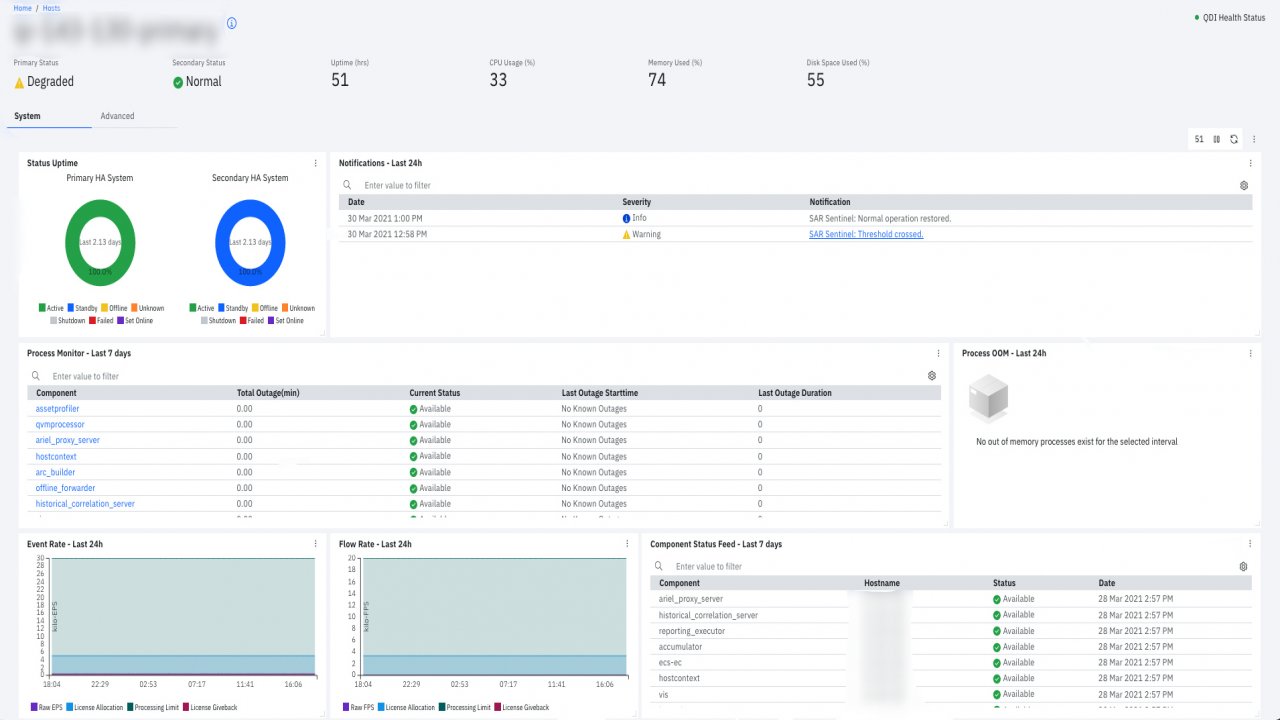Open the Component Status Feed settings gear
Viewport: 1280px width, 720px height.
point(1244,566)
